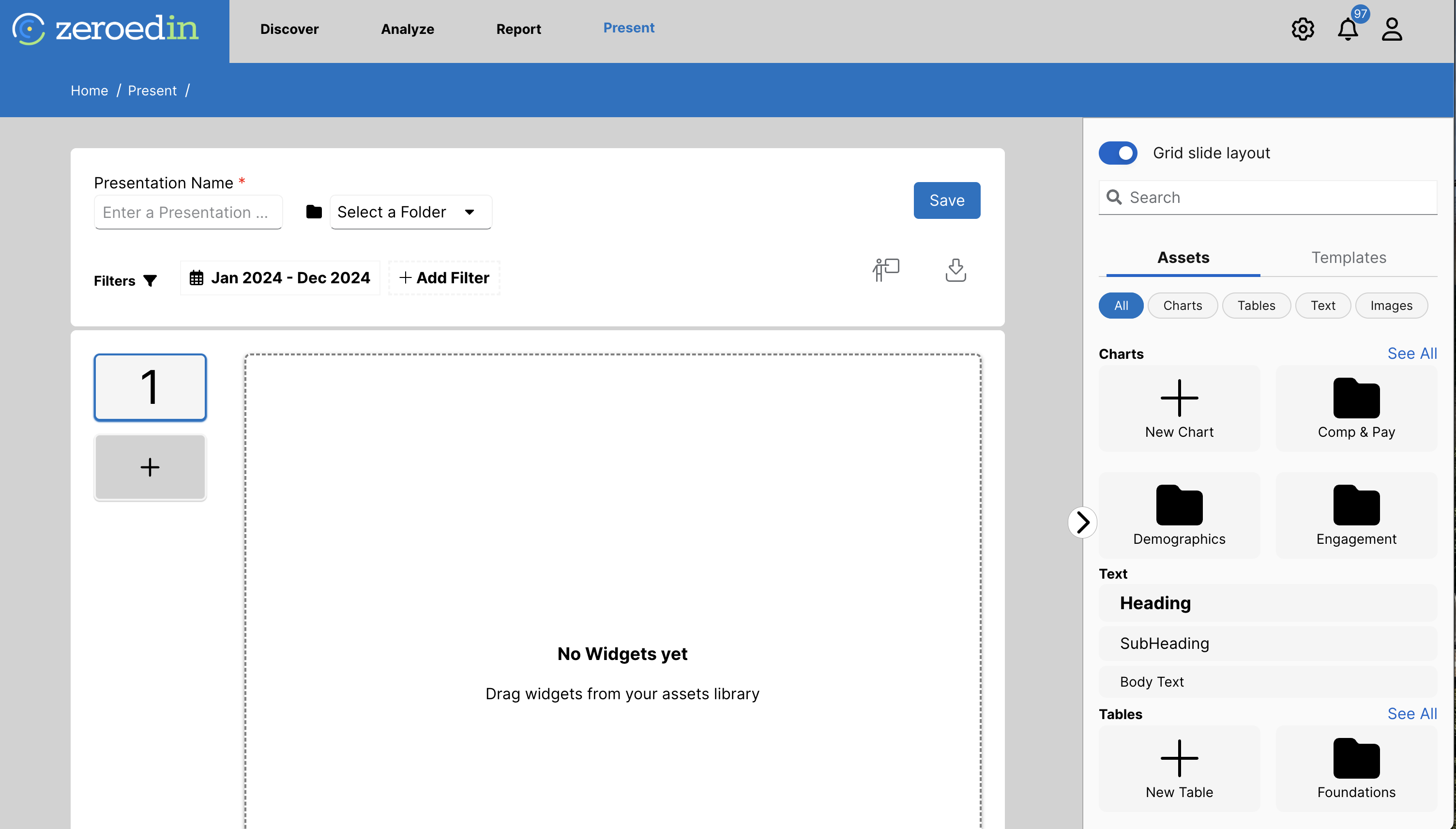Switch to the Templates tab

click(1349, 257)
